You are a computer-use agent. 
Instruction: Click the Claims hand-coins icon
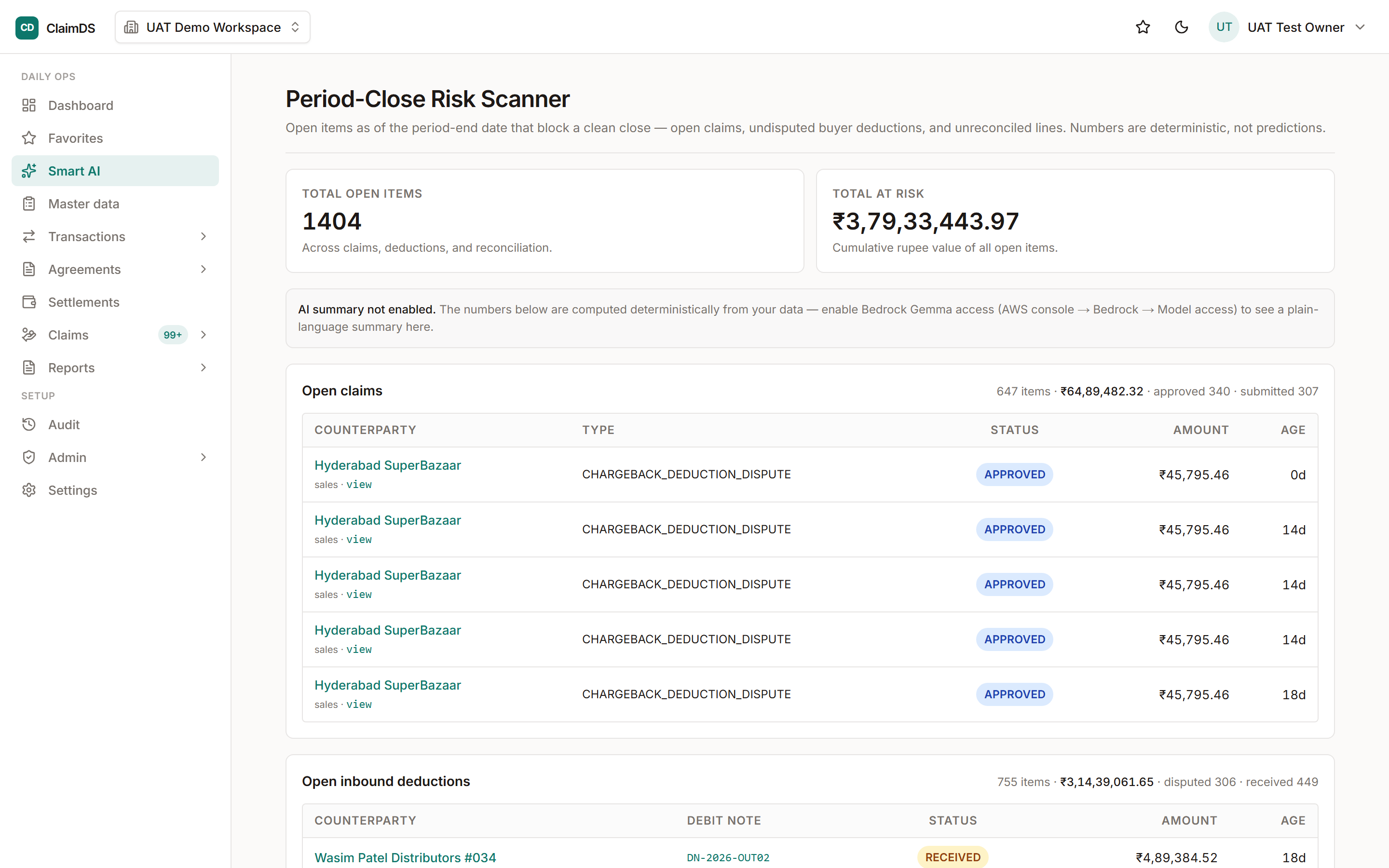29,334
